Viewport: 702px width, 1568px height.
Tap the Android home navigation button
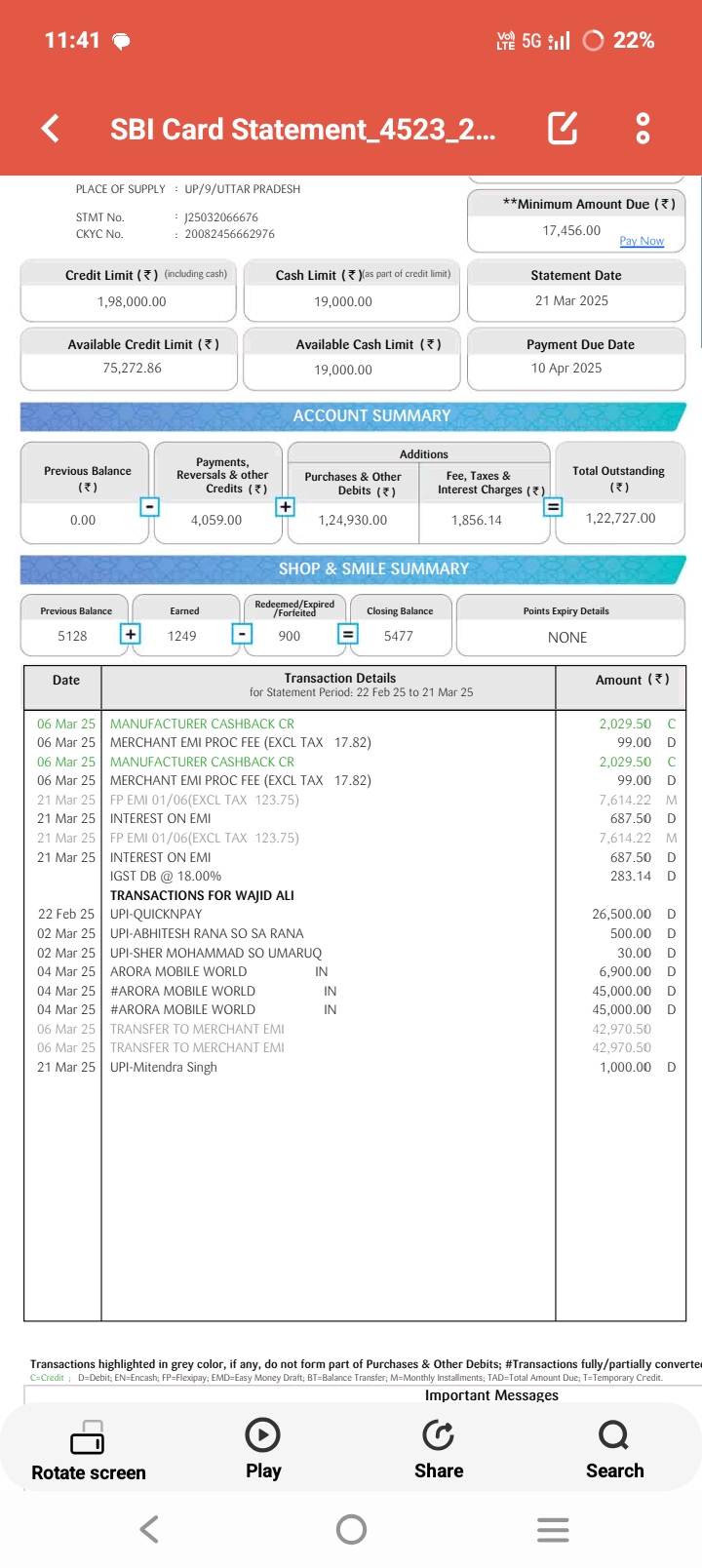pyautogui.click(x=351, y=1529)
